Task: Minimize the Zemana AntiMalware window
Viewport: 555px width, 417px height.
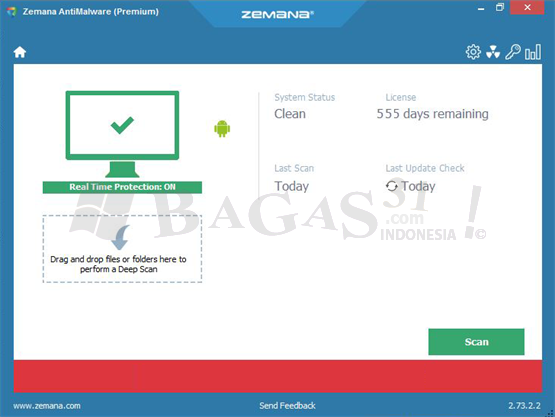Action: coord(481,8)
